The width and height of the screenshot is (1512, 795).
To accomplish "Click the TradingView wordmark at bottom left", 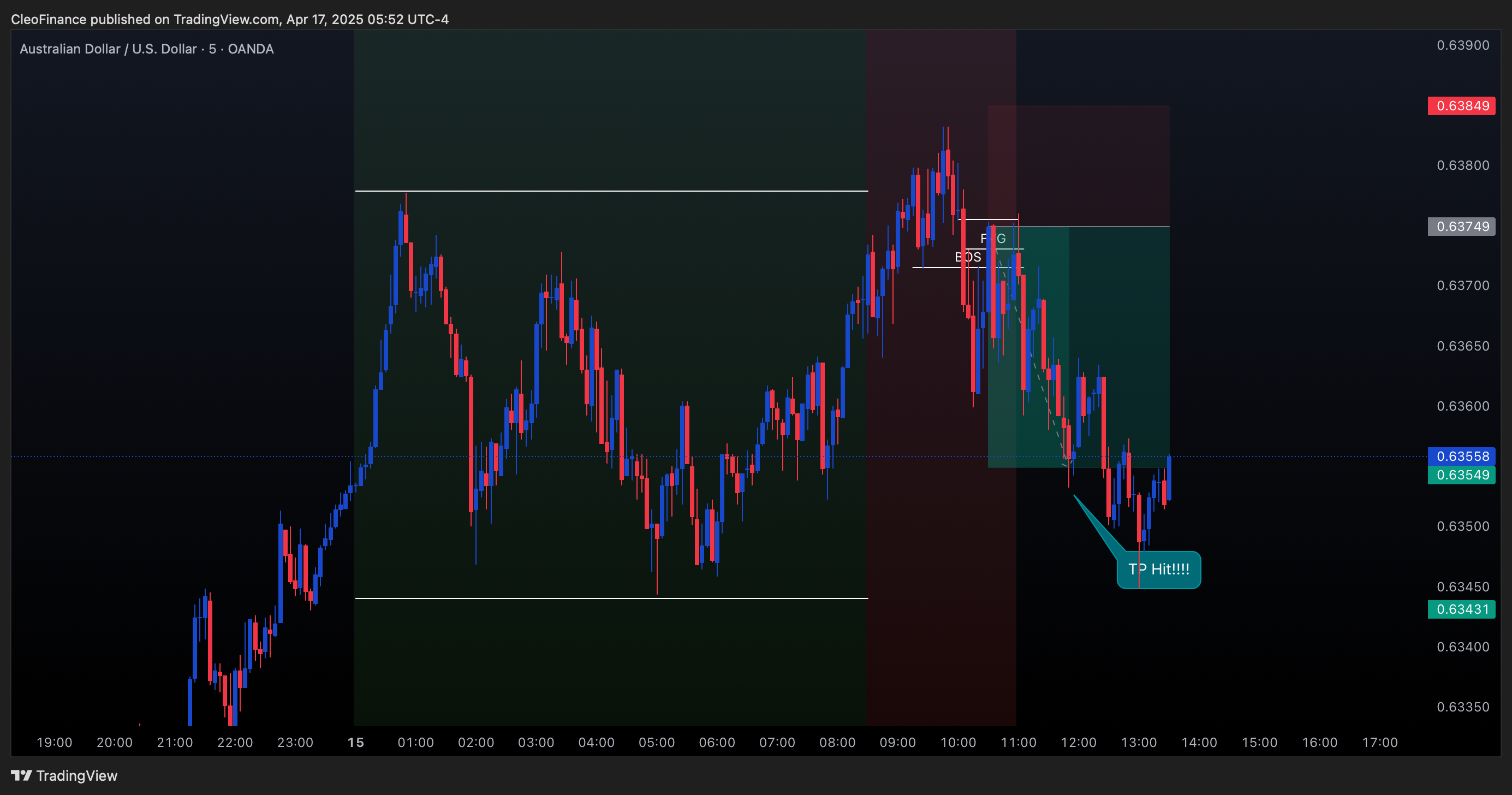I will click(x=77, y=776).
